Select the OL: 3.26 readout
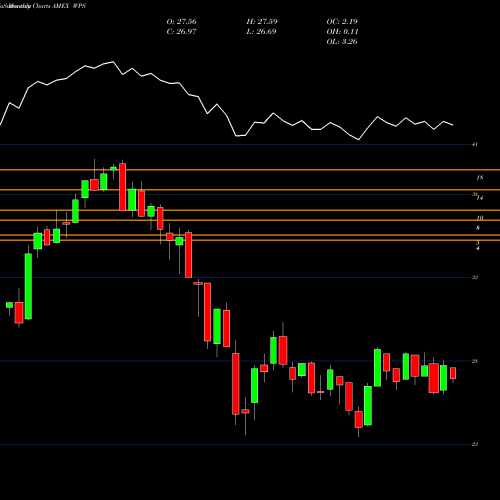The width and height of the screenshot is (500, 500). click(342, 42)
